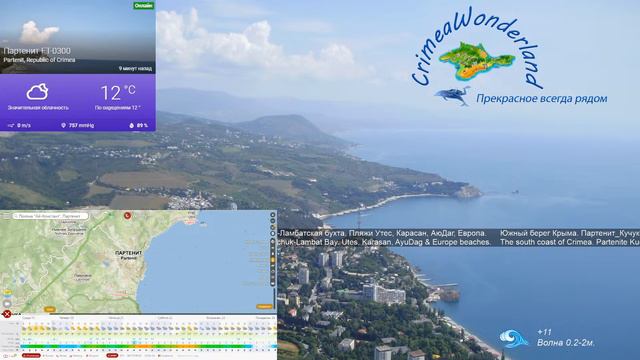This screenshot has height=360, width=640.
Task: Click the blue wave icon
Action: pyautogui.click(x=514, y=338)
